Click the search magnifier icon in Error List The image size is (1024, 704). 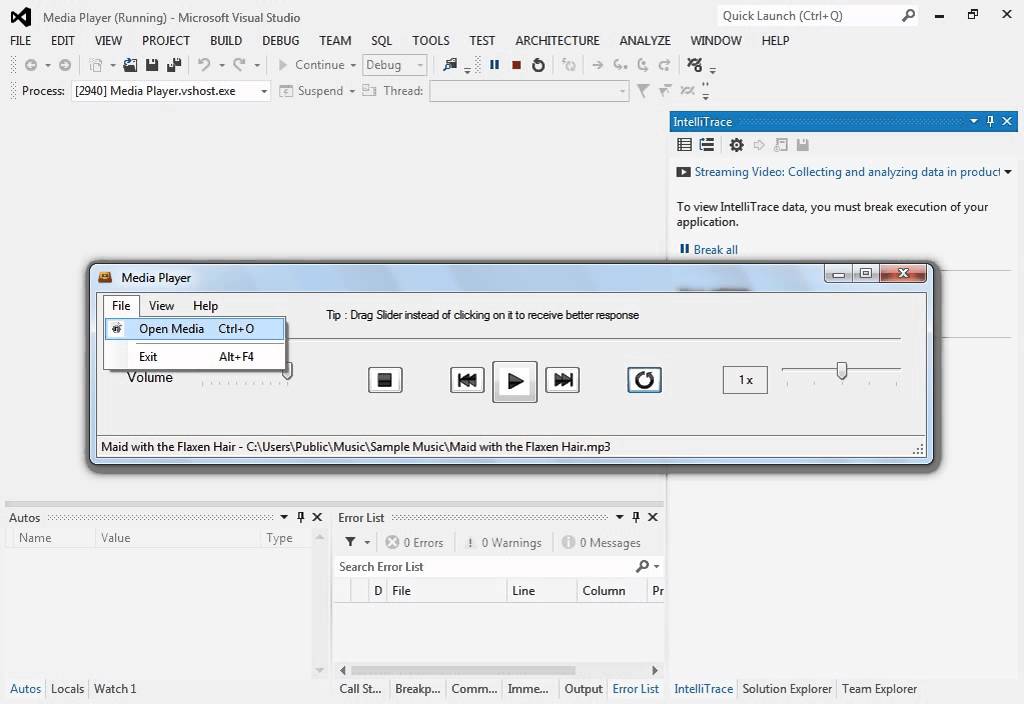coord(643,566)
